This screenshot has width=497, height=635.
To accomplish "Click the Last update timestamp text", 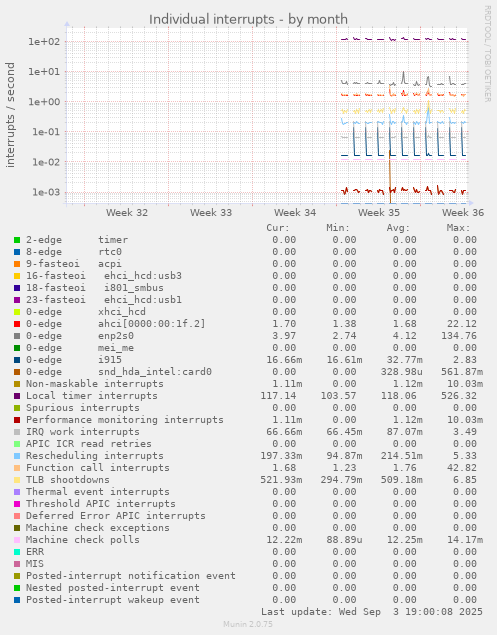I will coord(371,612).
